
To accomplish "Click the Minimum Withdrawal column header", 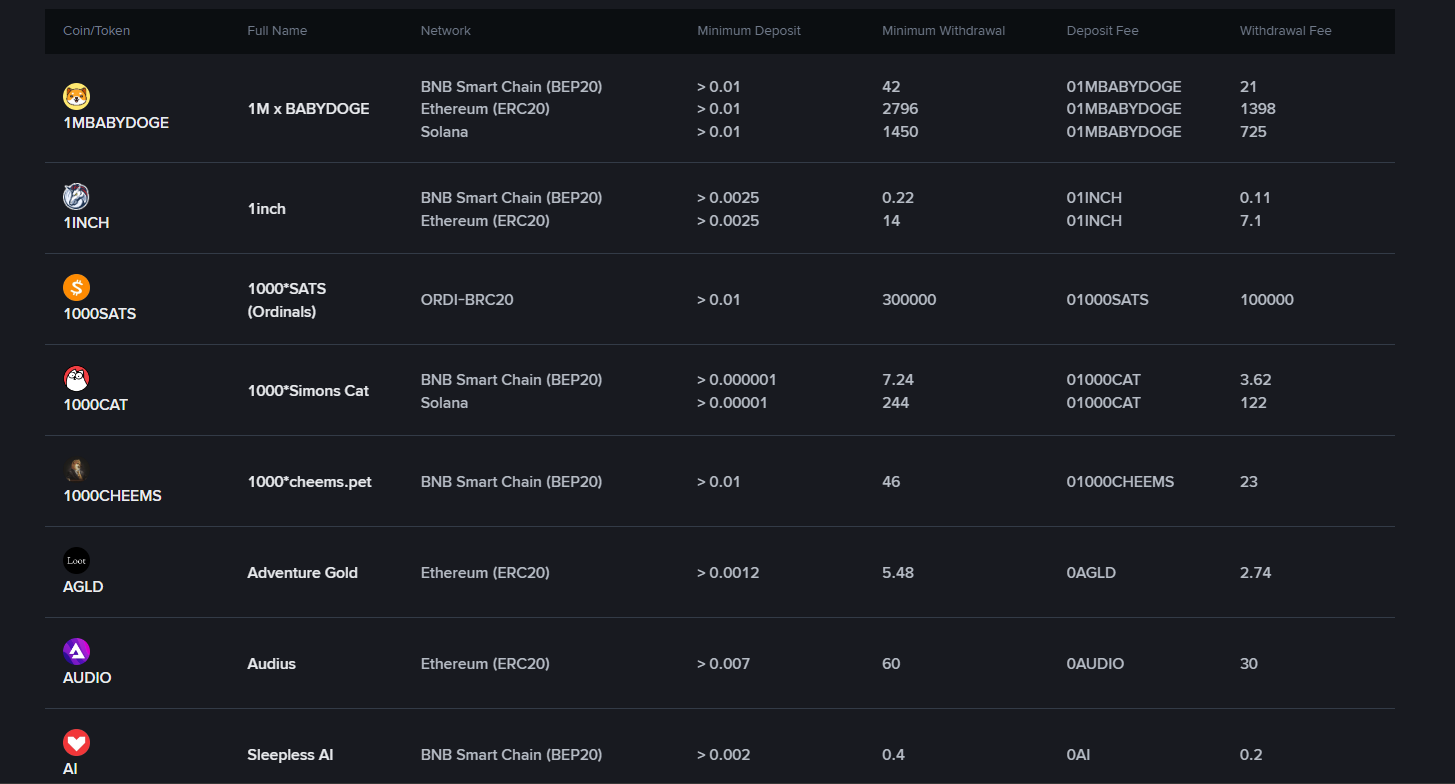I will [x=944, y=31].
